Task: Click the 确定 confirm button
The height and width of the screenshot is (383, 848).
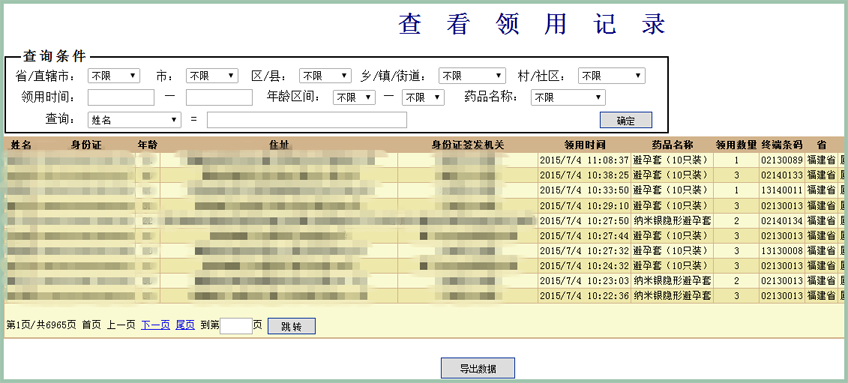Action: (626, 120)
